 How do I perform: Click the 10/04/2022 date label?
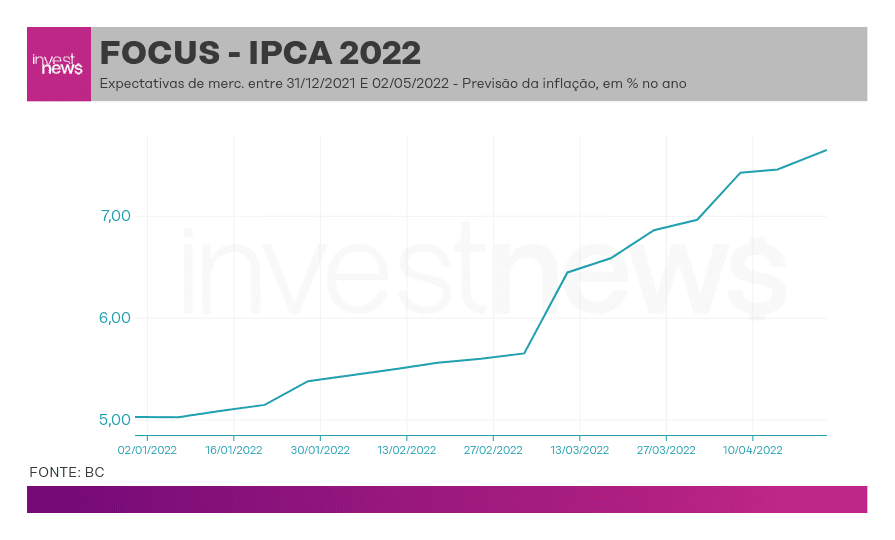tap(753, 450)
